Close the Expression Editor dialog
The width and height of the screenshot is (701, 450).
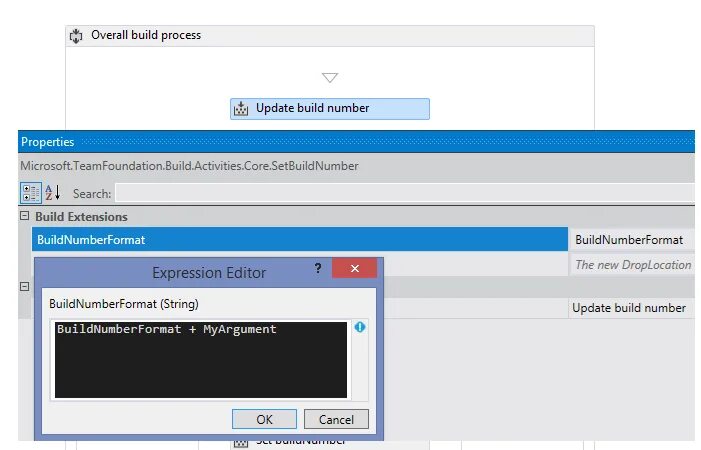coord(355,268)
